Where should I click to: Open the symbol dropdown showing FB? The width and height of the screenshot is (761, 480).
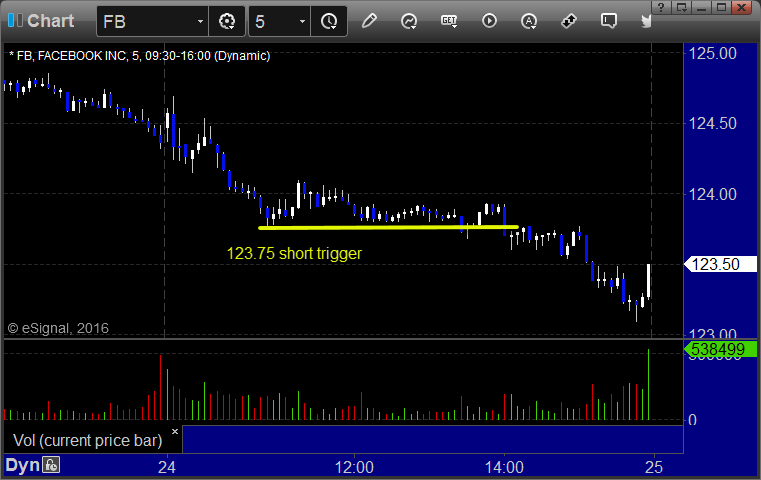[152, 21]
